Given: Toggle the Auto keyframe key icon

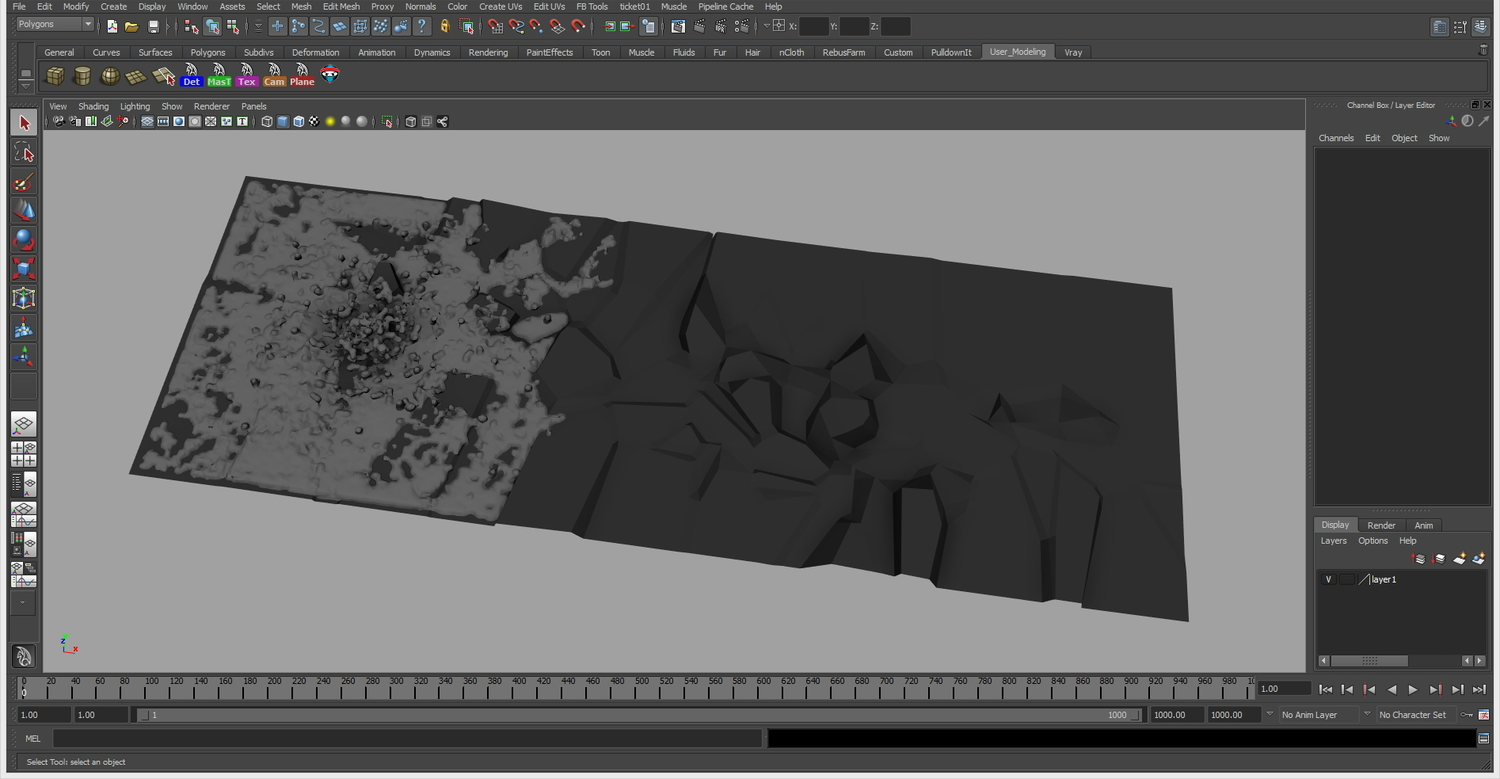Looking at the screenshot, I should (1466, 715).
